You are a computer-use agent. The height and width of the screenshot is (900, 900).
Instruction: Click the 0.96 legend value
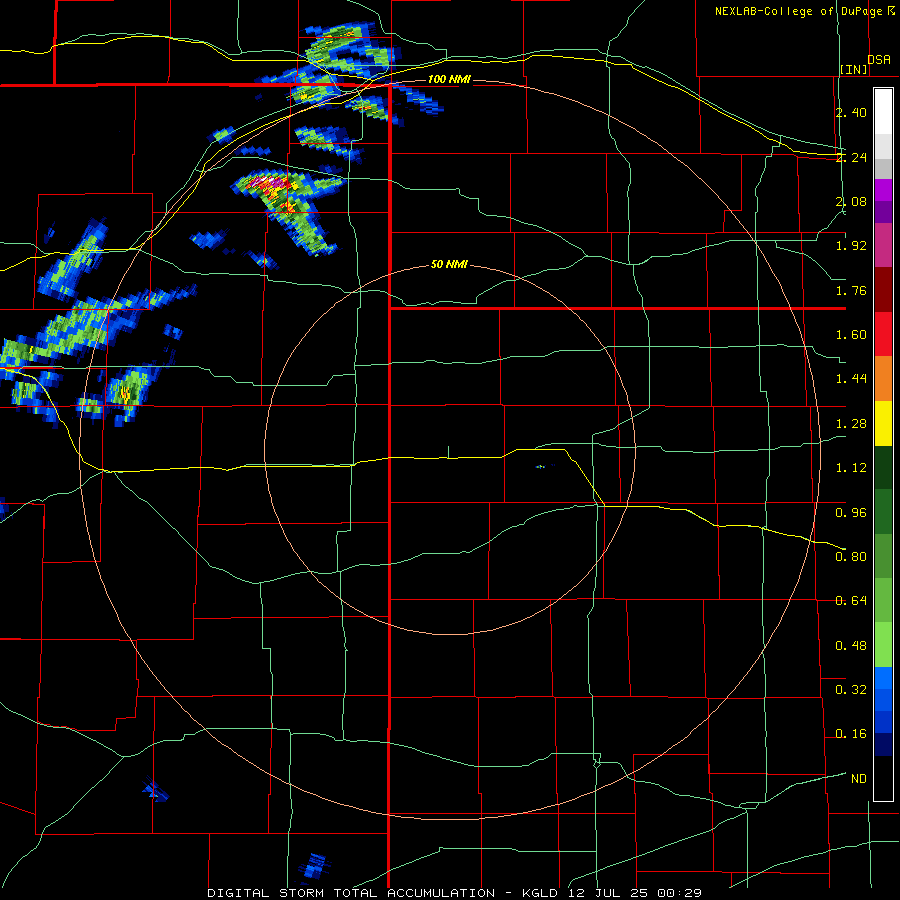tap(851, 512)
